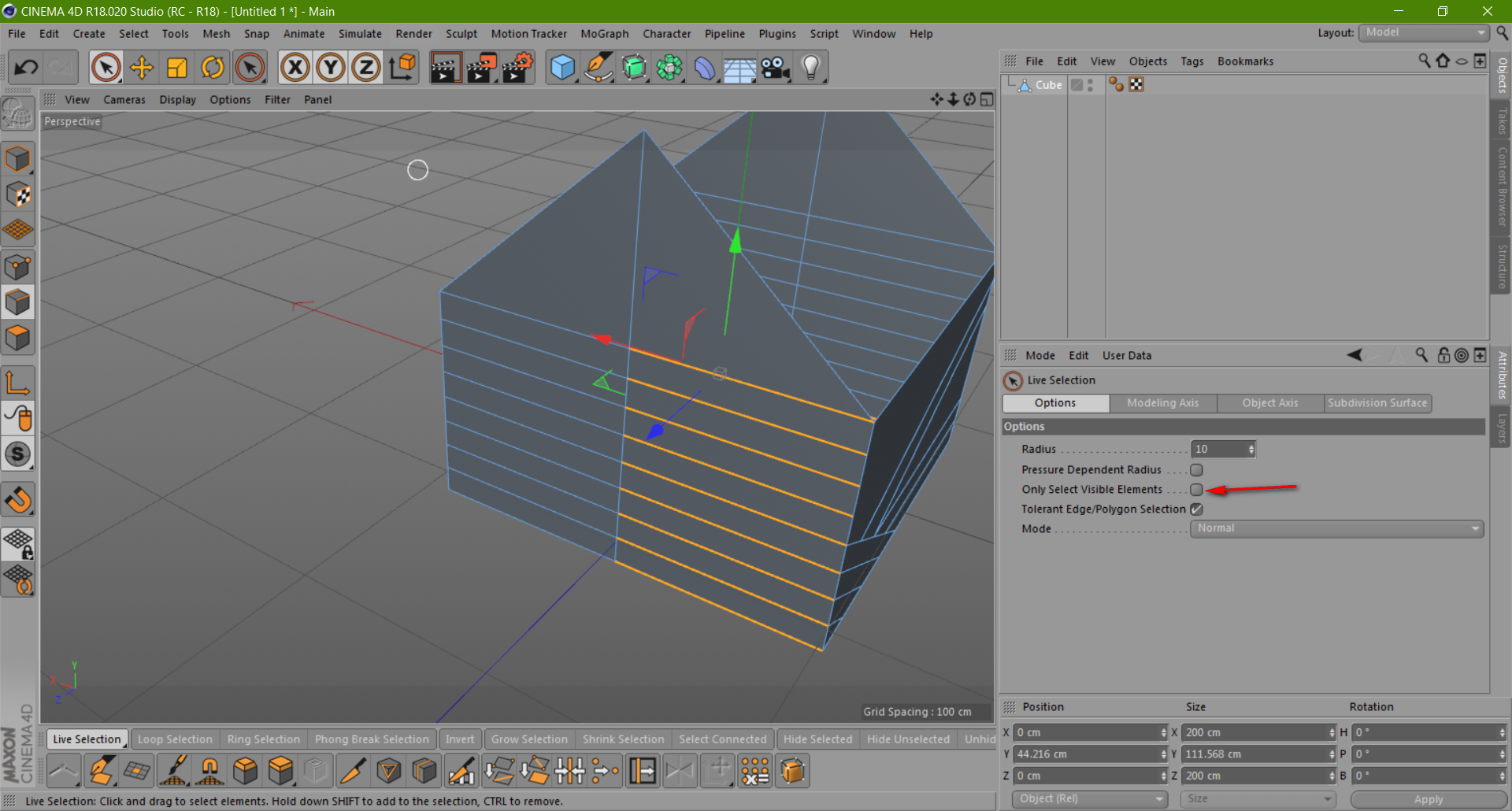Click the Loop Selection button
1512x811 pixels.
[x=175, y=739]
